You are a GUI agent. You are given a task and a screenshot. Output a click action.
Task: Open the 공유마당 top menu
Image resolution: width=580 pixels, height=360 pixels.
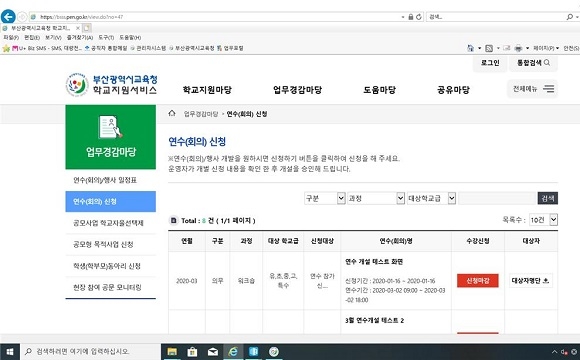pos(453,90)
